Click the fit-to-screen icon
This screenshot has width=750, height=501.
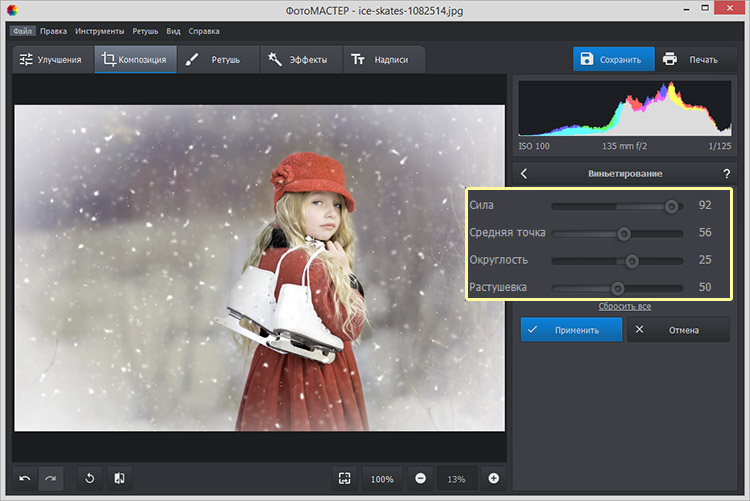click(344, 478)
